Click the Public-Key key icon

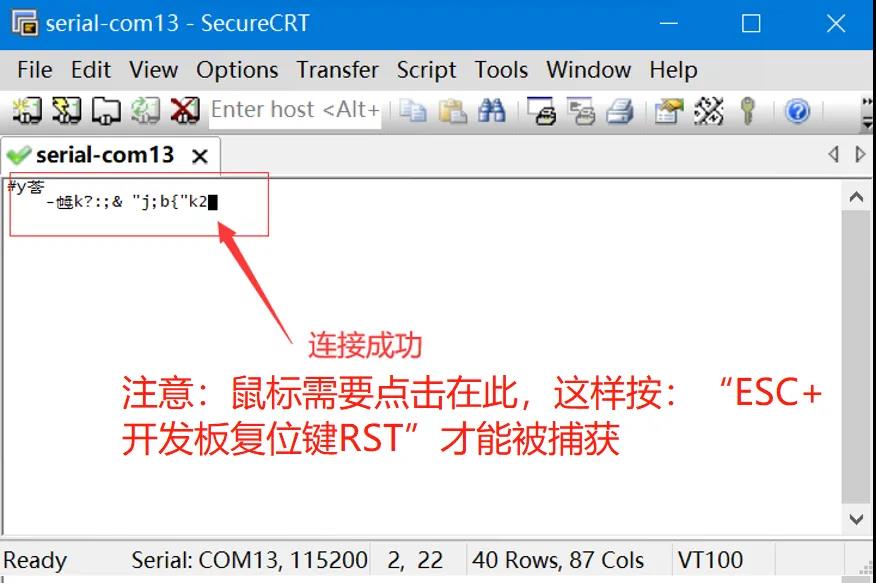[748, 111]
